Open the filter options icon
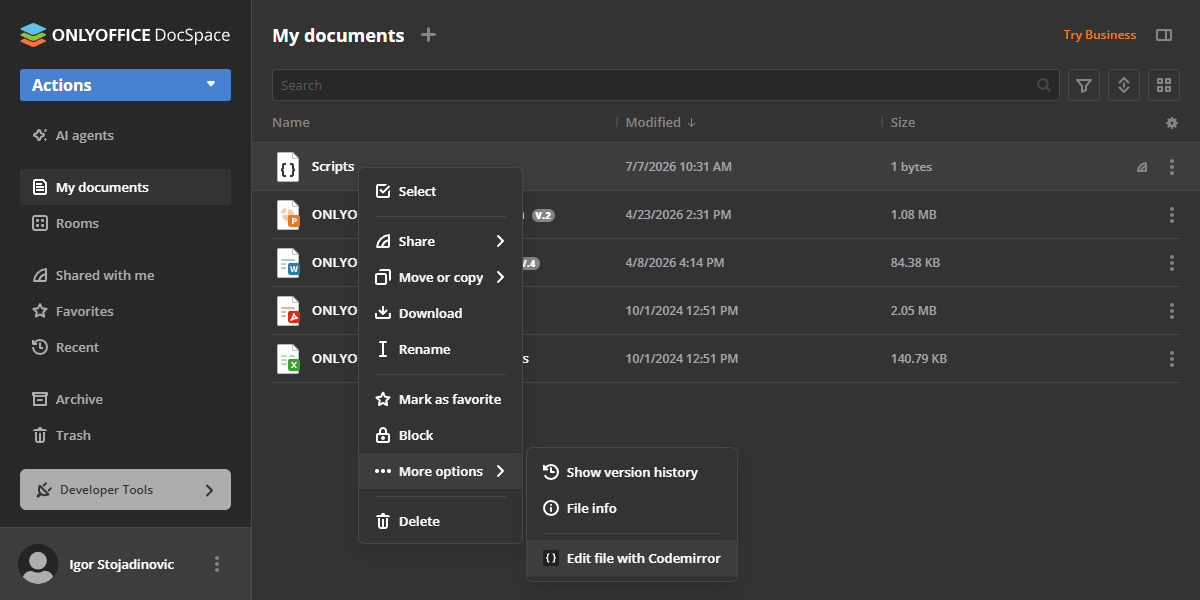Viewport: 1200px width, 600px height. point(1084,85)
